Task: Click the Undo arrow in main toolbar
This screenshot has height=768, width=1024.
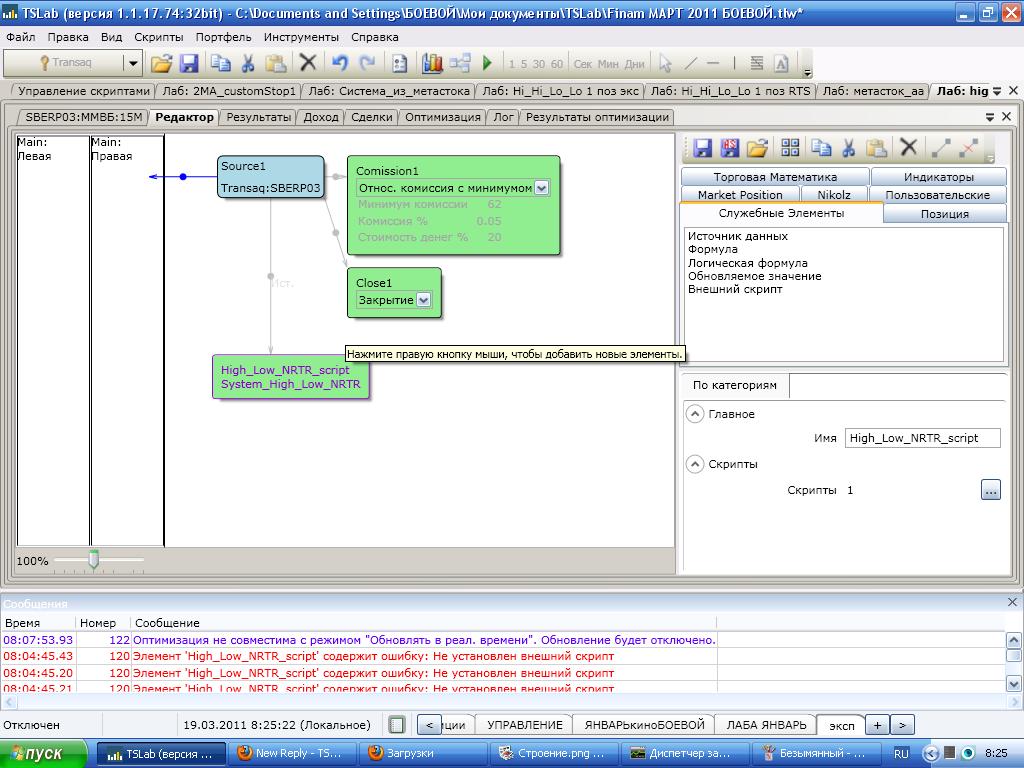Action: (339, 63)
